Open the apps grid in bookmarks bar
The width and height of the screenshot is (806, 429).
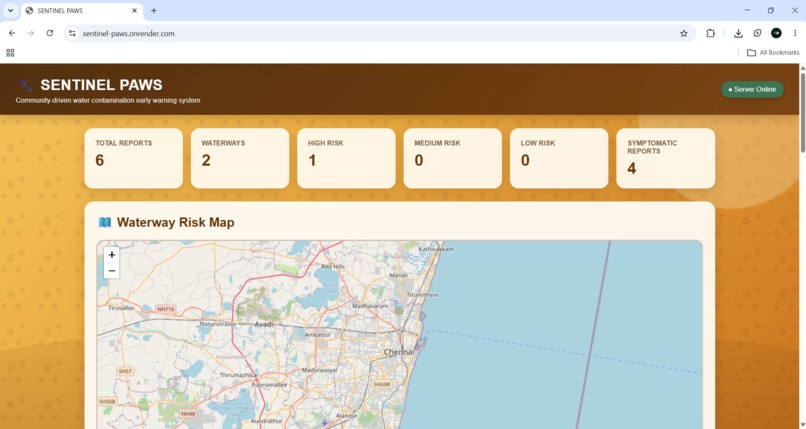[x=10, y=52]
